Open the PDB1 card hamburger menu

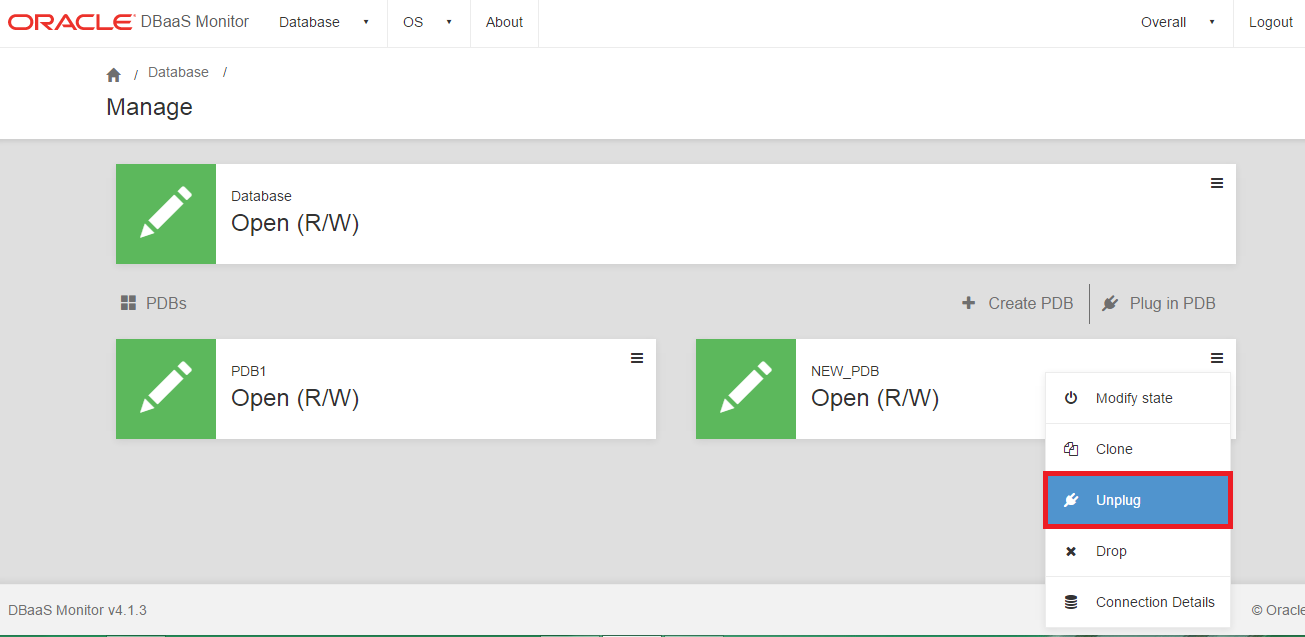637,358
